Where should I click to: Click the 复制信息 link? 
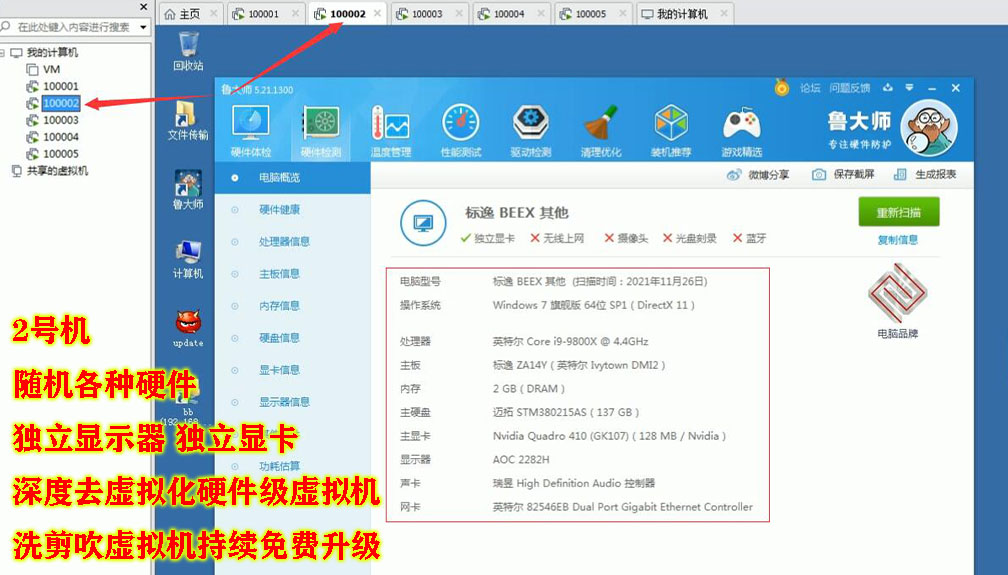(897, 240)
